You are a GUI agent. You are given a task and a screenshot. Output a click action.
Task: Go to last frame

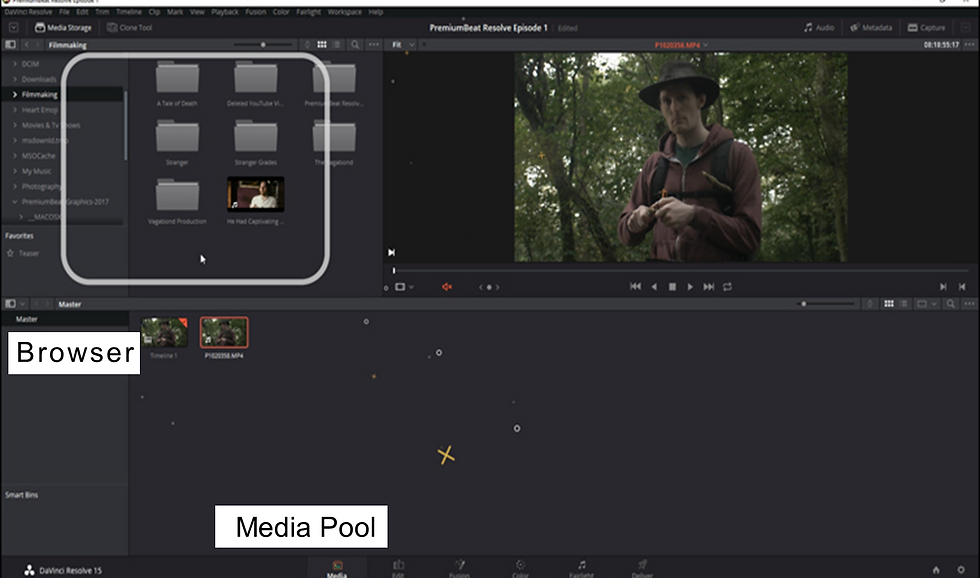pyautogui.click(x=709, y=287)
